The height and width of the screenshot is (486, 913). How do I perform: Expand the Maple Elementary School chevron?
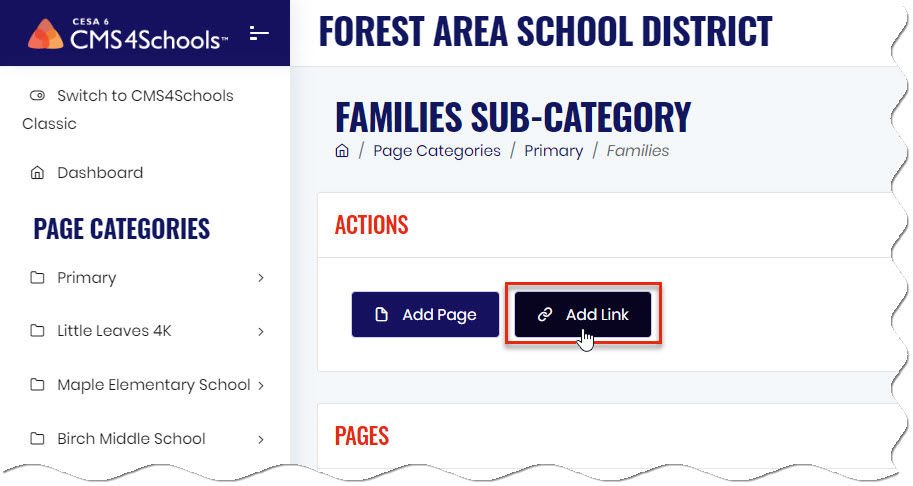click(x=261, y=385)
